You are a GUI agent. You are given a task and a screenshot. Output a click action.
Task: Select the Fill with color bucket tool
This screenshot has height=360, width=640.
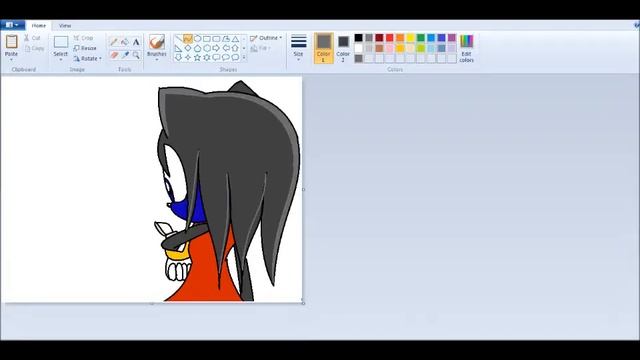pos(125,42)
